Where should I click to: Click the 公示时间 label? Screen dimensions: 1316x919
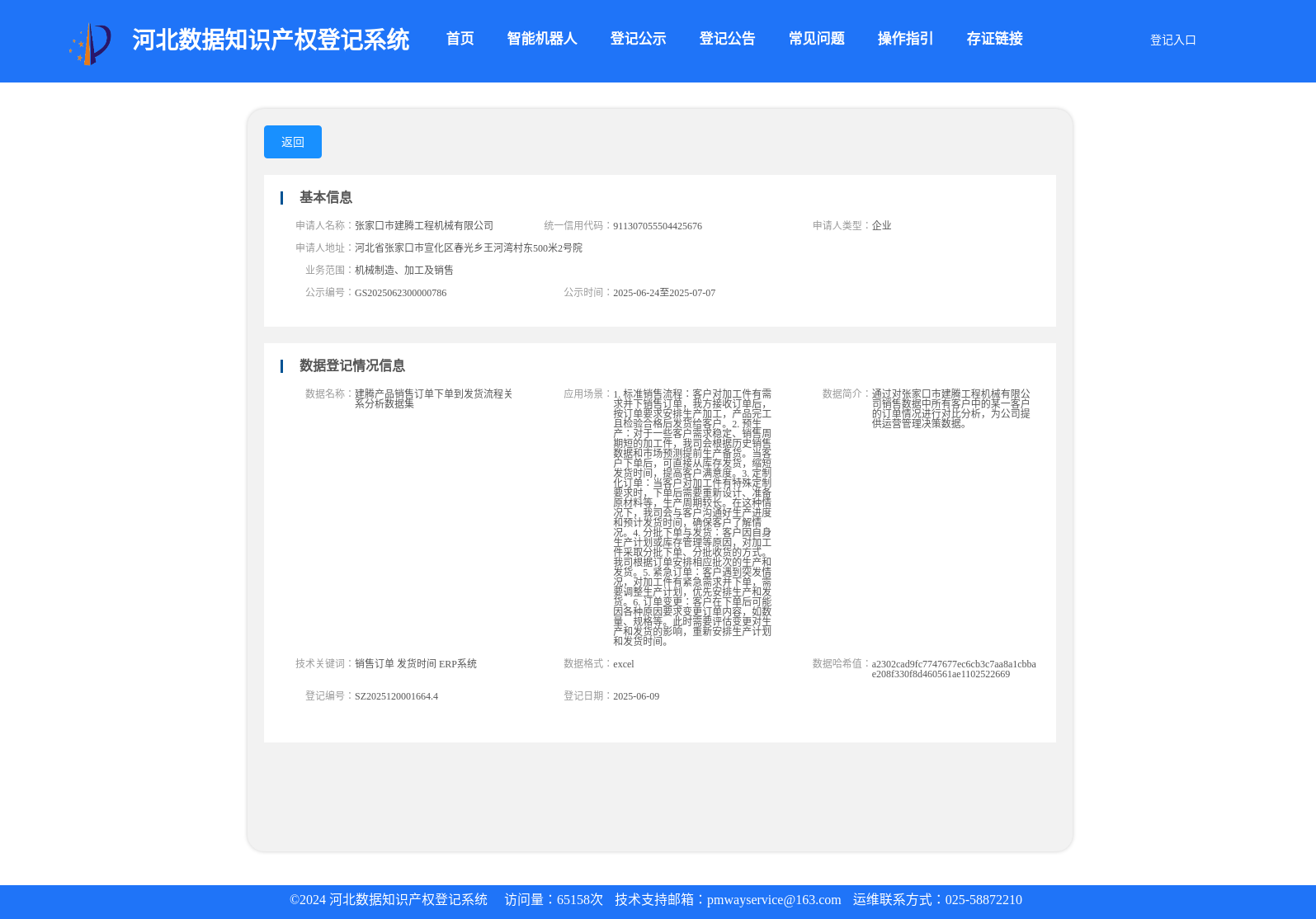point(587,292)
